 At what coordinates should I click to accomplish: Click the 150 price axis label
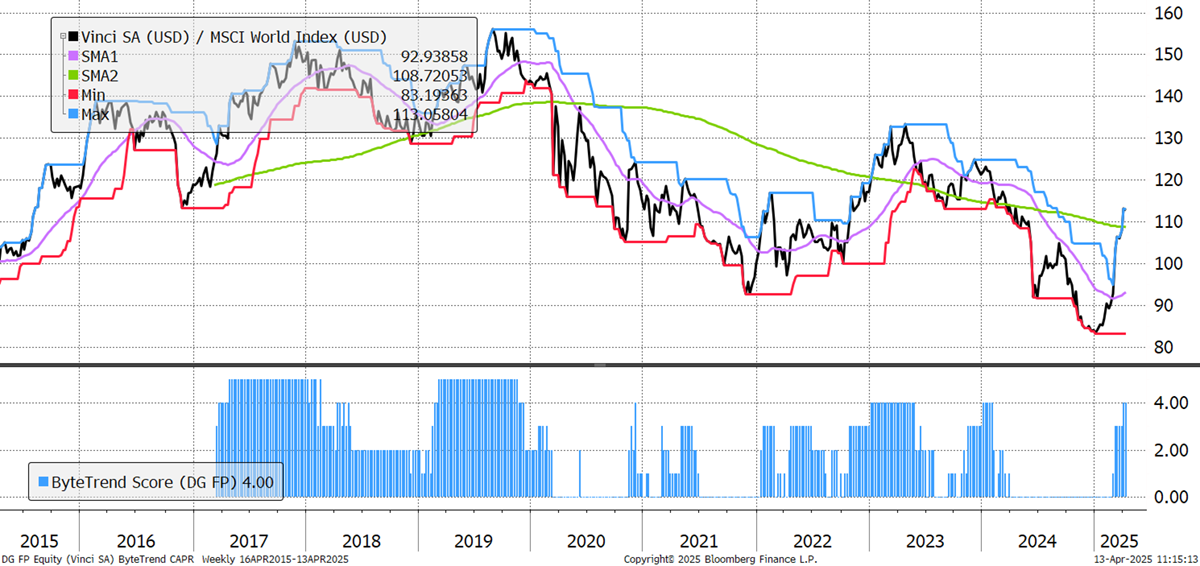(1169, 55)
